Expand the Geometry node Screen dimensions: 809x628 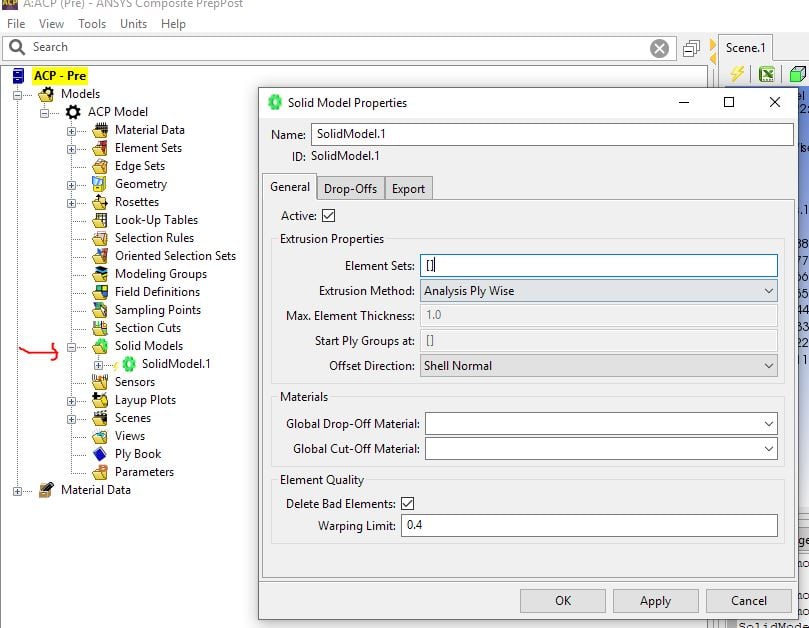point(71,185)
